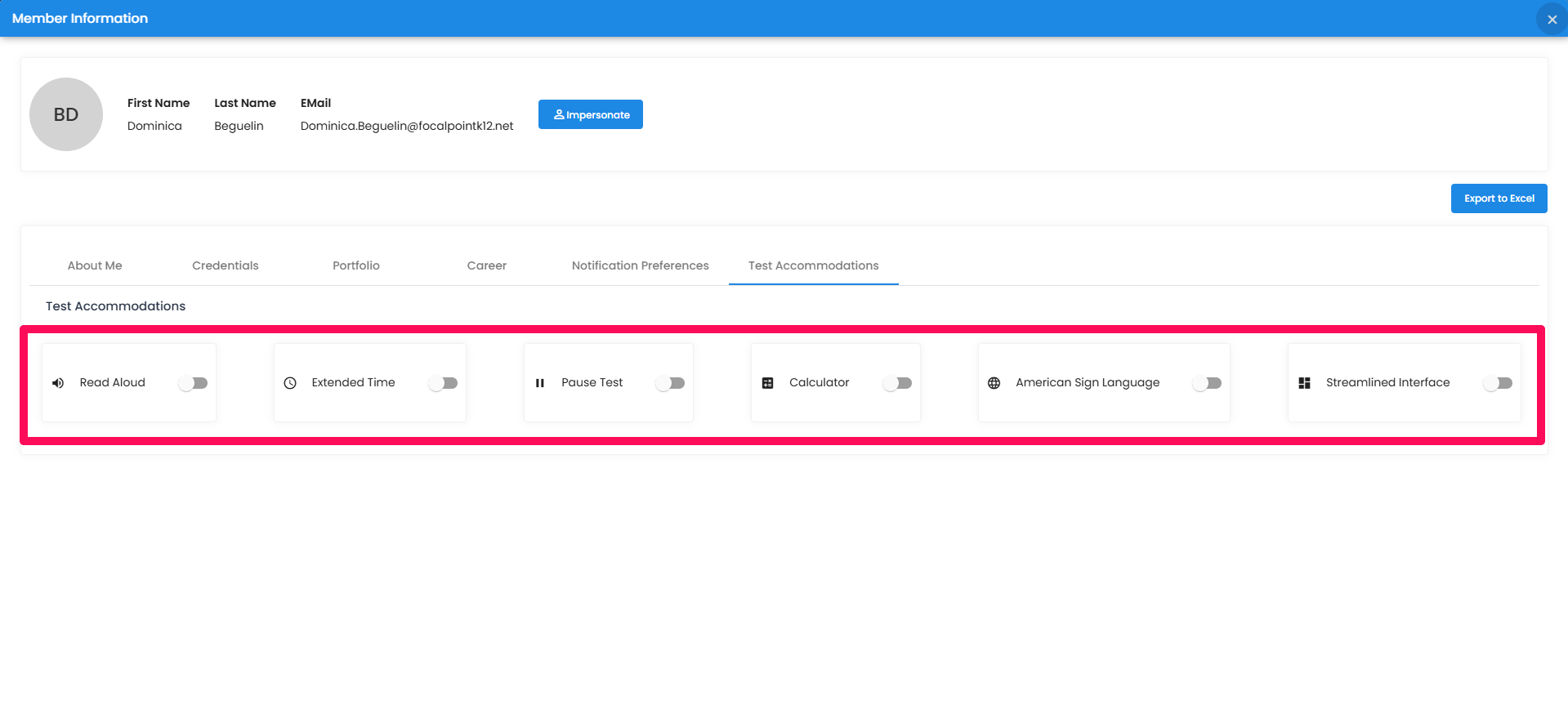1568x722 pixels.
Task: Go to the Portfolio tab
Action: click(x=356, y=265)
